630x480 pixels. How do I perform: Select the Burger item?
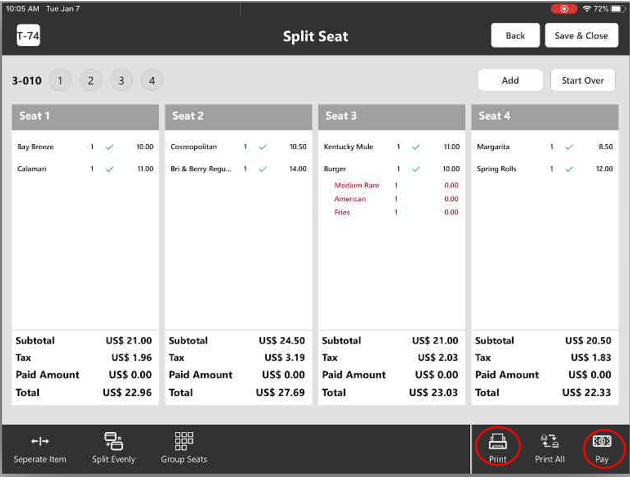point(391,169)
